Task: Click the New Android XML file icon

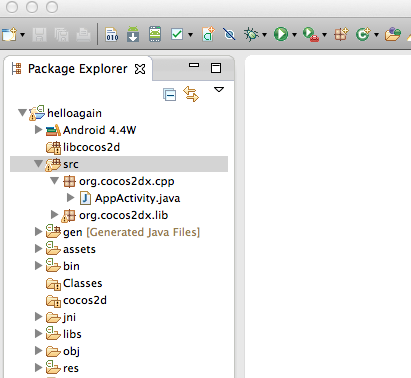Action: click(x=208, y=34)
